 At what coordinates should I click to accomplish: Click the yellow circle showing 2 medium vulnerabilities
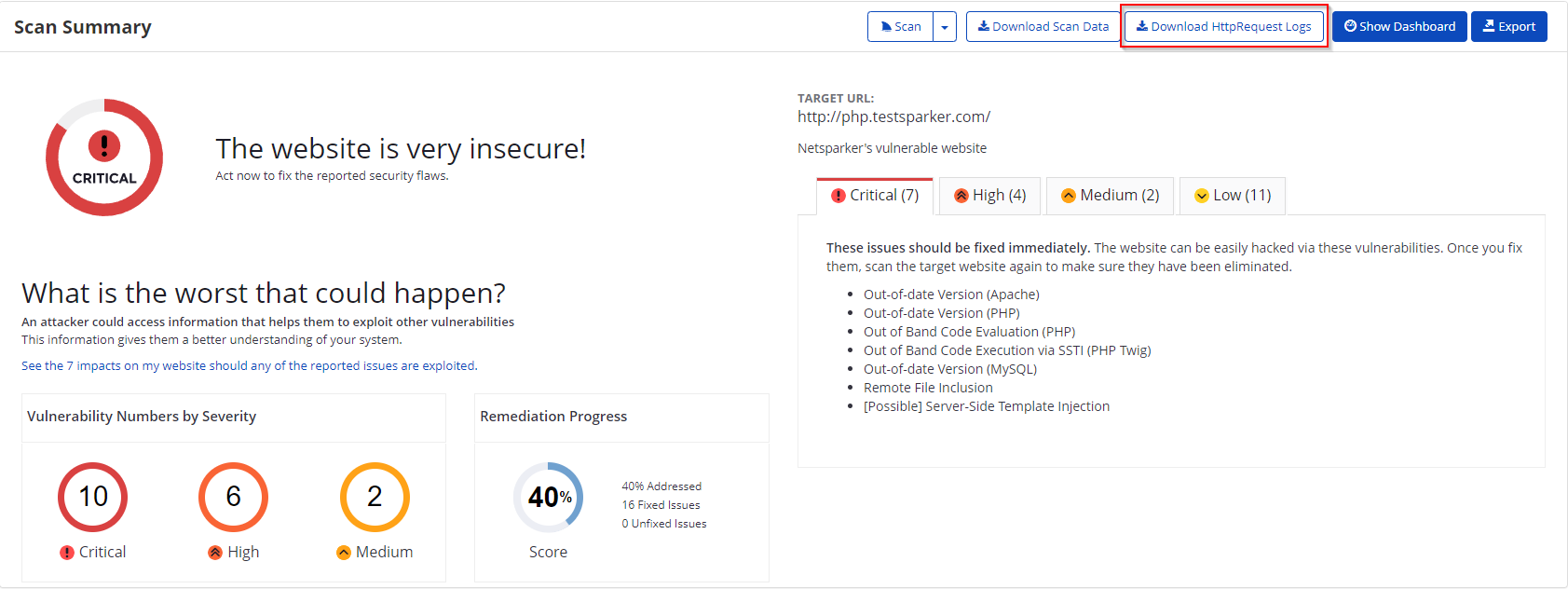coord(375,497)
